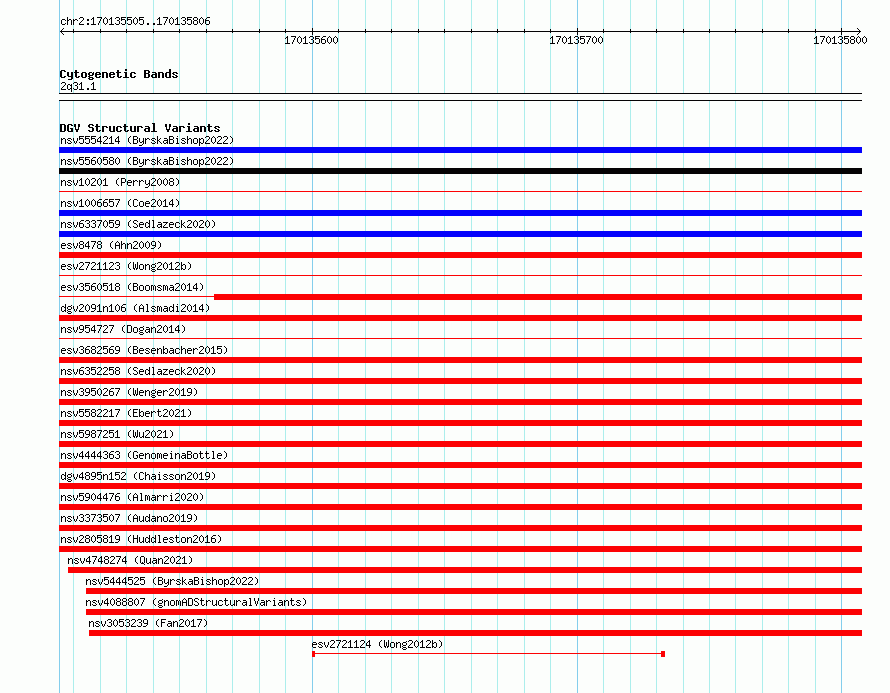Select the thick red esv3560518 bar
The image size is (890, 693).
[x=538, y=297]
